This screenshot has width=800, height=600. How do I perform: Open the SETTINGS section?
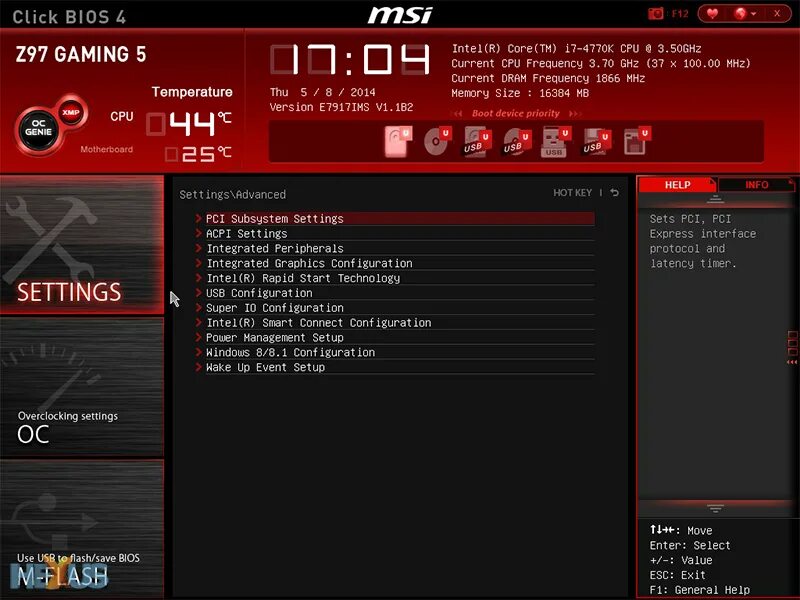[x=82, y=244]
